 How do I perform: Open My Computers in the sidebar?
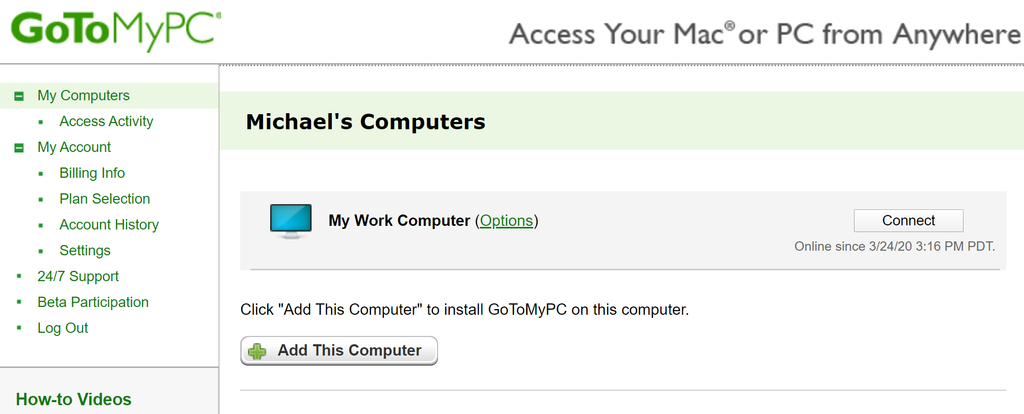tap(83, 96)
